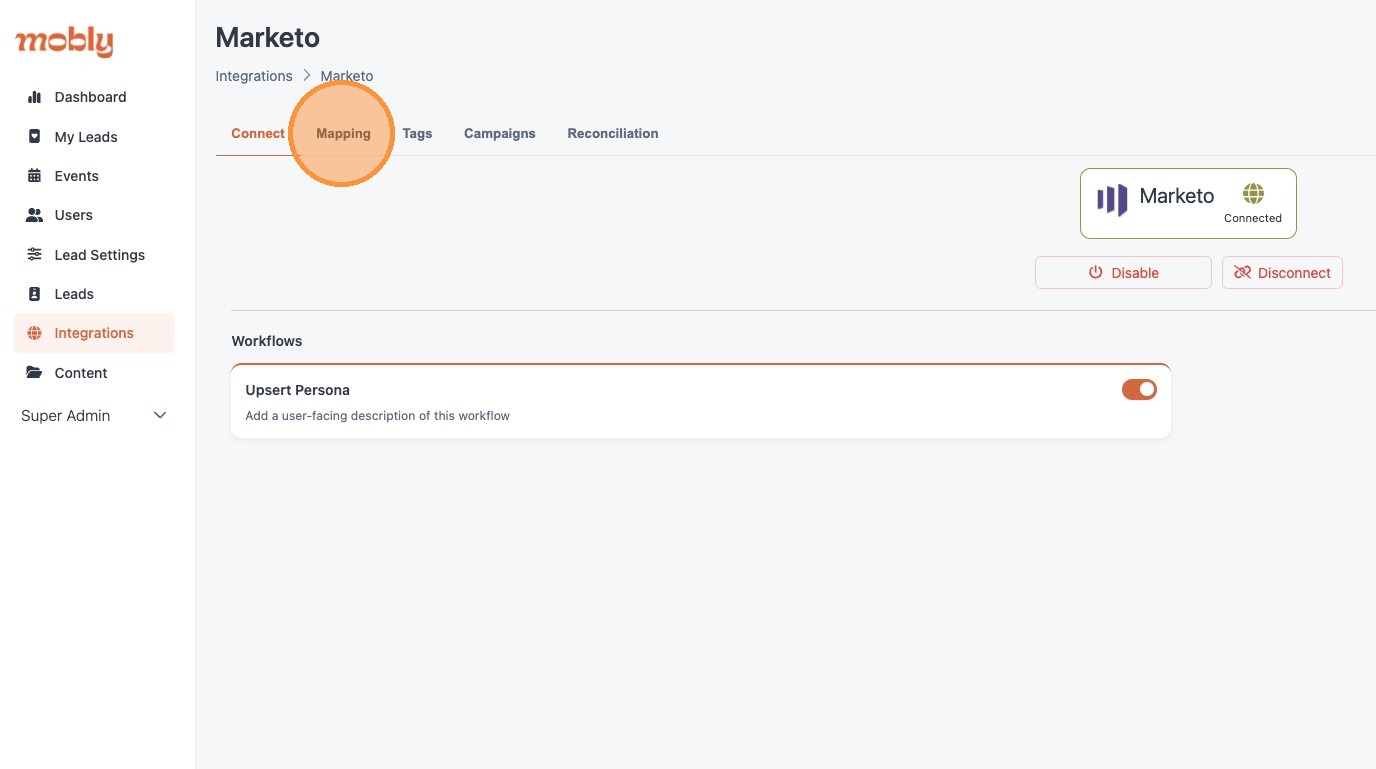Image resolution: width=1376 pixels, height=769 pixels.
Task: Click the mobly logo
Action: pyautogui.click(x=64, y=42)
